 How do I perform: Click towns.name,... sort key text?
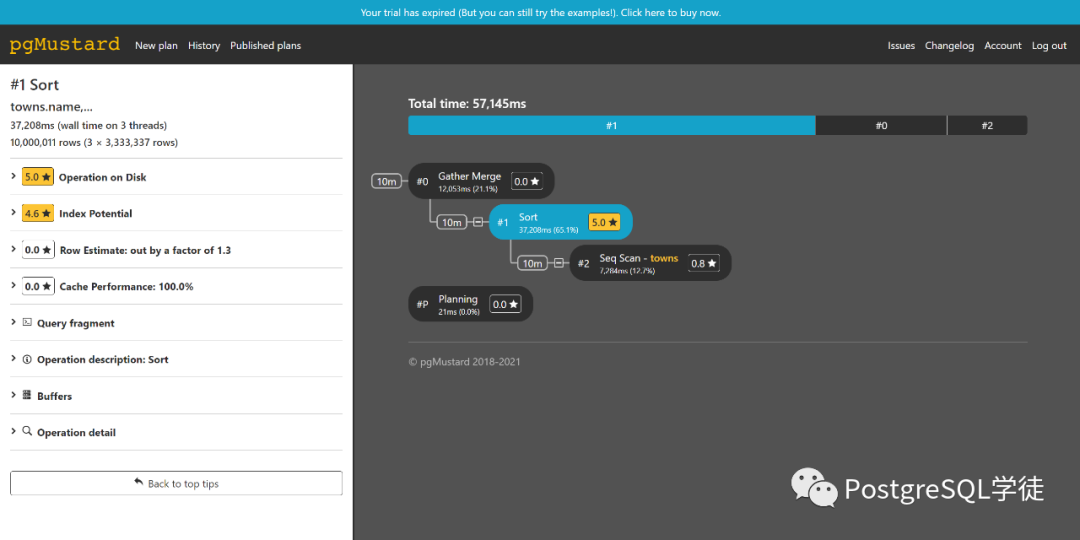pos(52,107)
